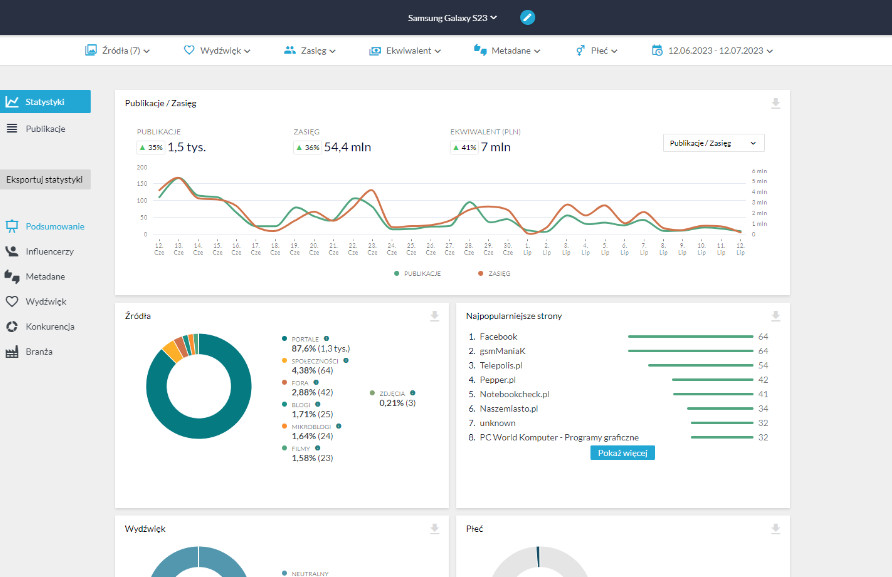The width and height of the screenshot is (892, 577).
Task: Click the Pokaż więcej button
Action: (x=622, y=453)
